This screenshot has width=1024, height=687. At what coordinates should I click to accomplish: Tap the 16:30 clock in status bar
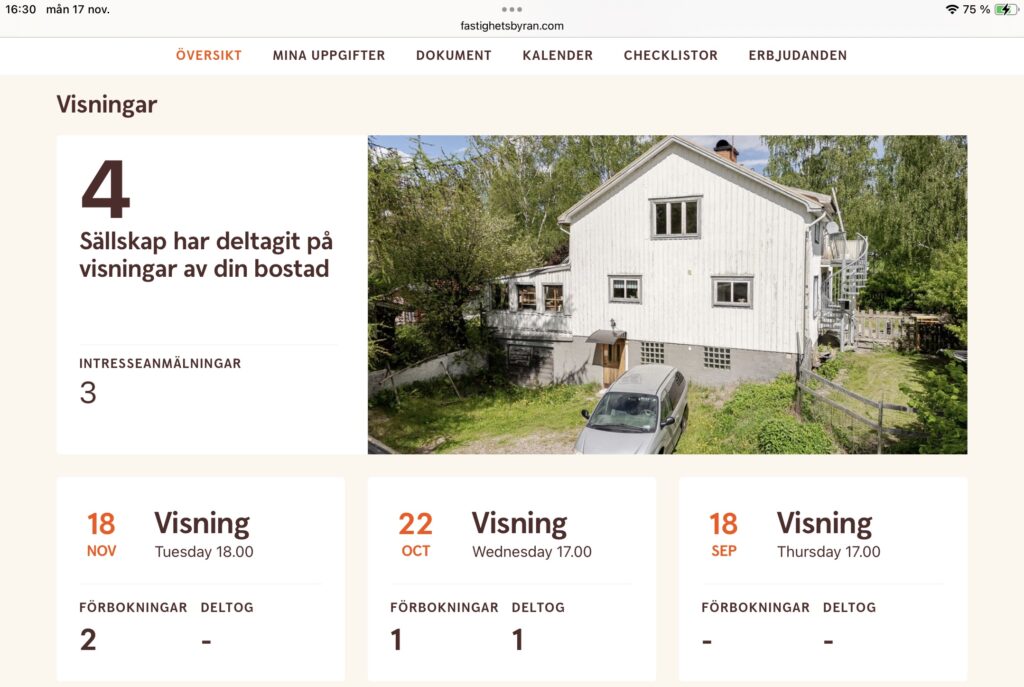(21, 9)
